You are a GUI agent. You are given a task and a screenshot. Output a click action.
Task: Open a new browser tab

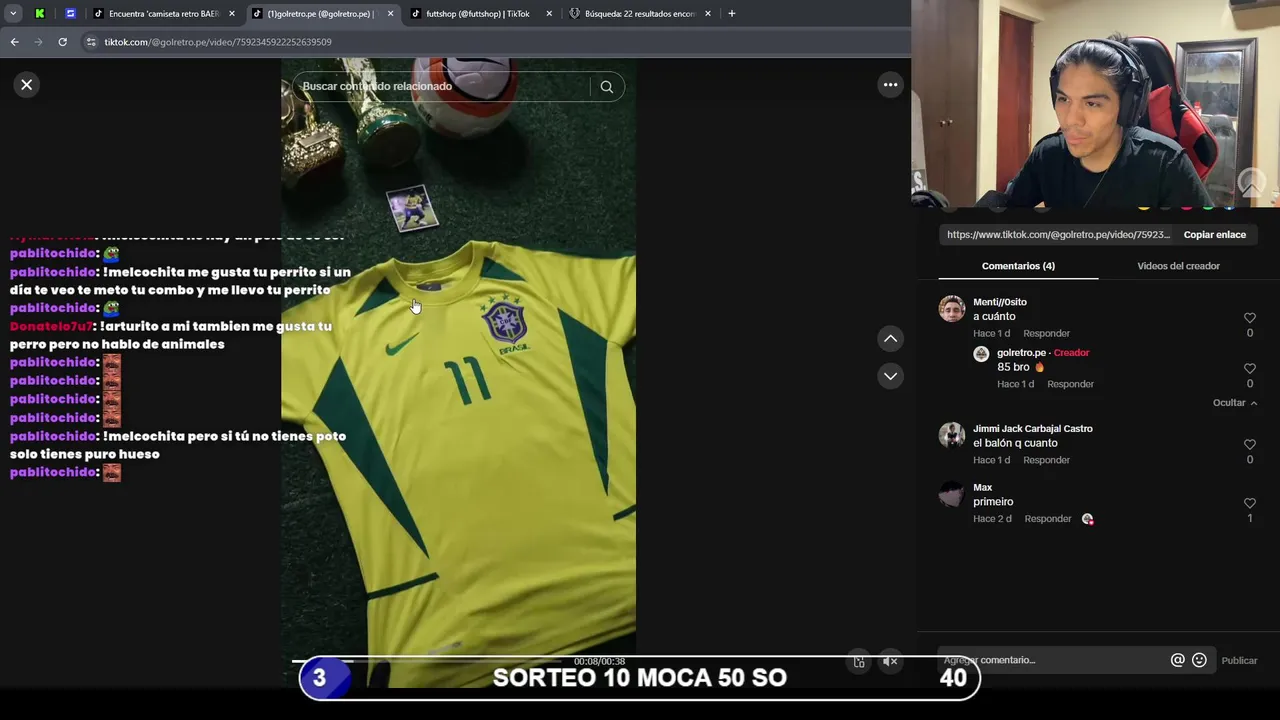tap(732, 14)
